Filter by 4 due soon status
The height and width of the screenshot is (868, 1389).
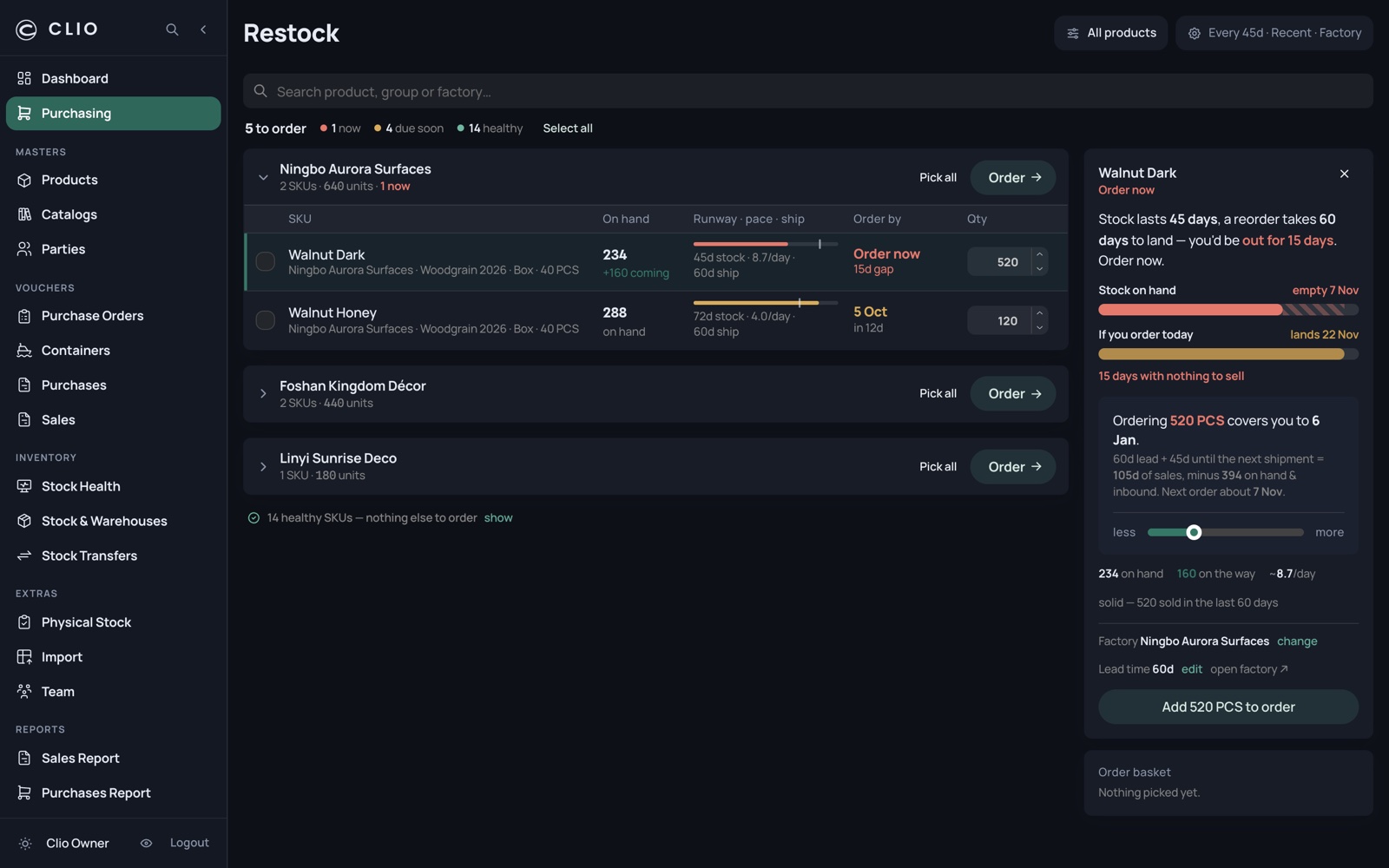[409, 128]
